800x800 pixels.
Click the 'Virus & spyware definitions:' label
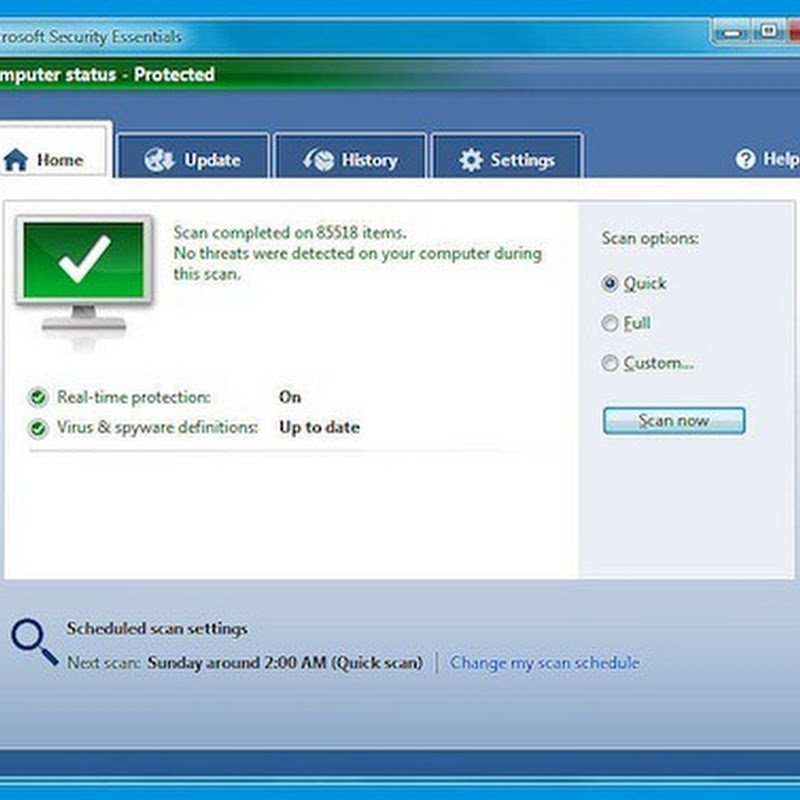coord(157,428)
